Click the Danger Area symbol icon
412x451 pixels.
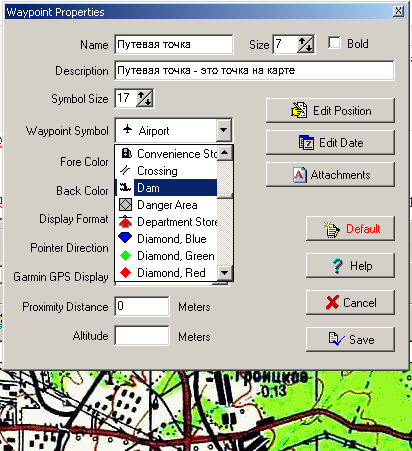[x=125, y=205]
